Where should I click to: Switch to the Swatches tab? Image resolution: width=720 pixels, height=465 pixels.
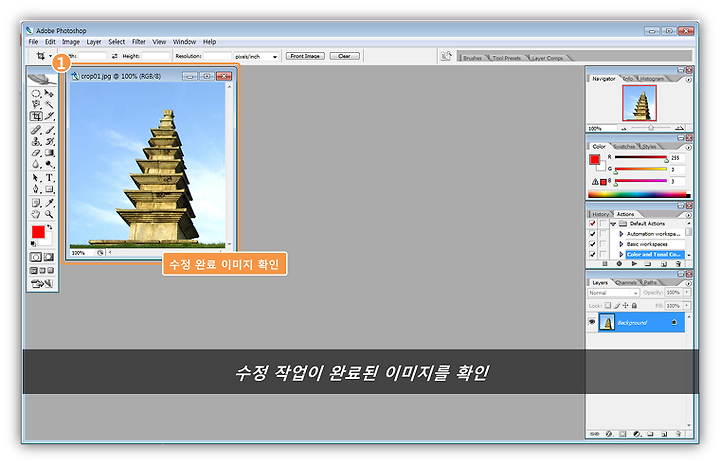coord(624,146)
